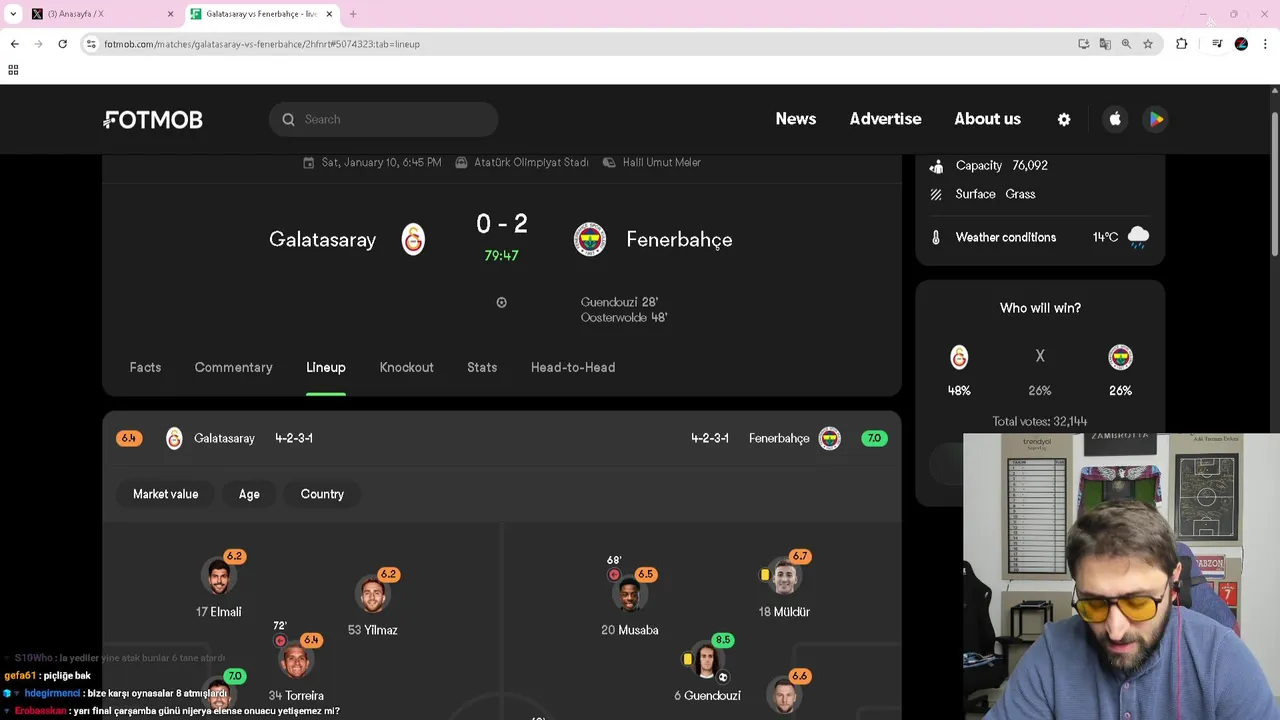
Task: Click the 0 - 2 score
Action: coord(502,224)
